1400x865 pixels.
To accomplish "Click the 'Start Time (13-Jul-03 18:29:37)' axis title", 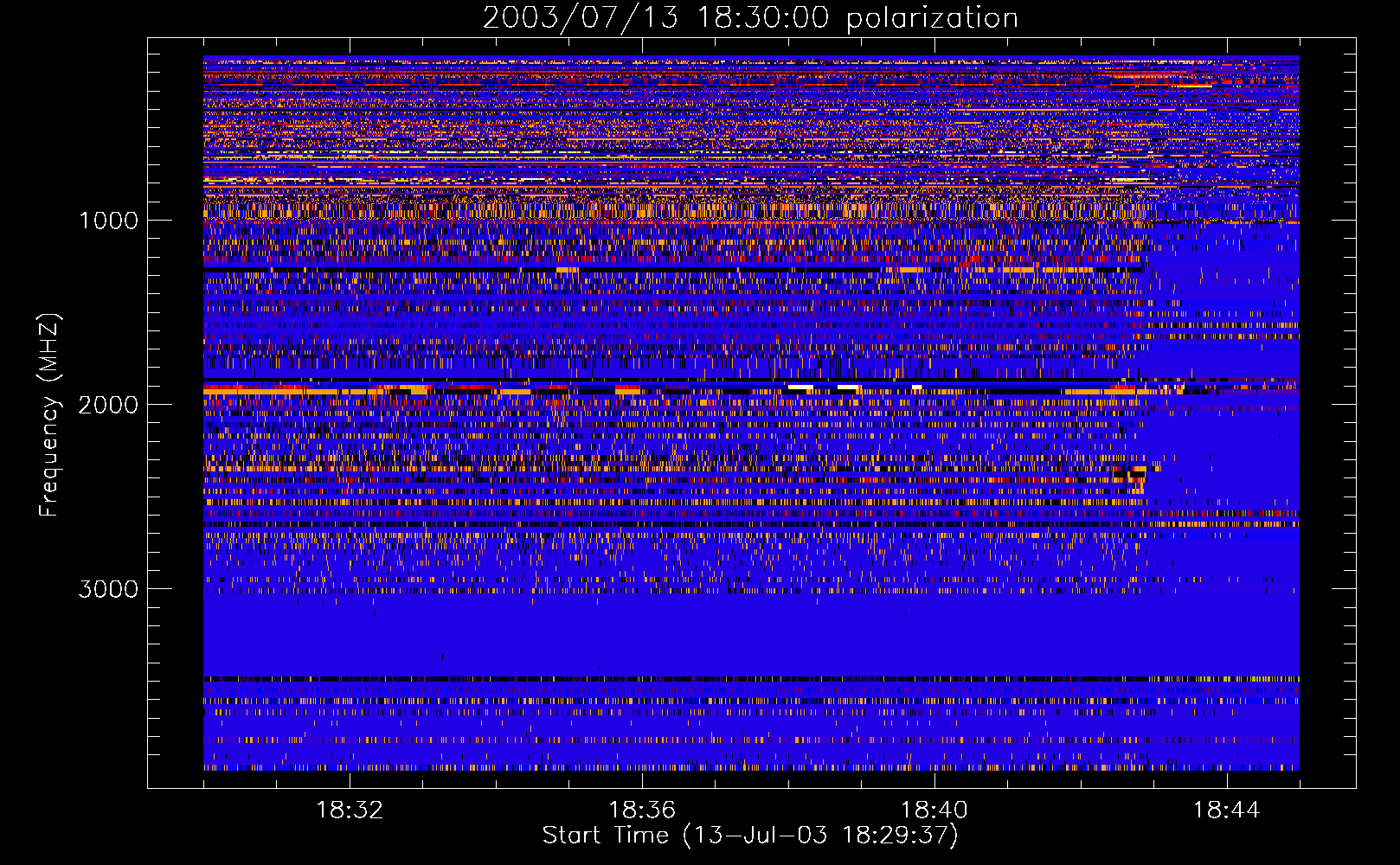I will click(750, 836).
